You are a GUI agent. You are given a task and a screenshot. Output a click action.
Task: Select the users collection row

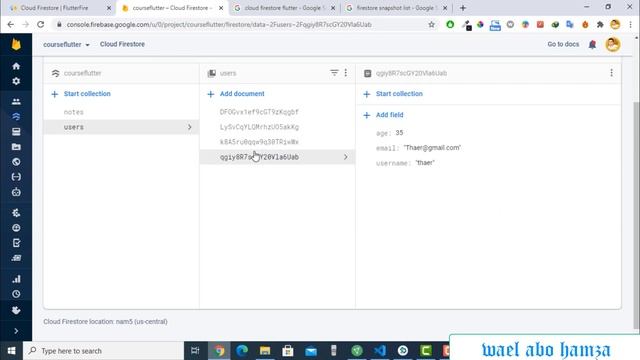(121, 127)
